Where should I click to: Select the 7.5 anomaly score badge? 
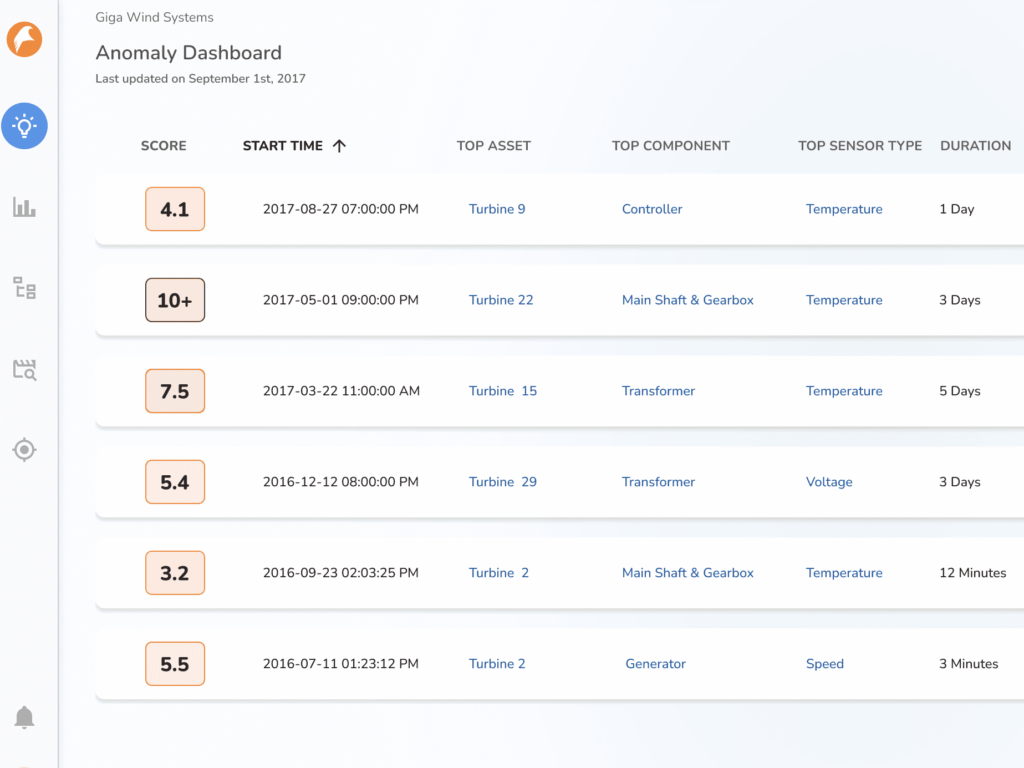pos(175,391)
